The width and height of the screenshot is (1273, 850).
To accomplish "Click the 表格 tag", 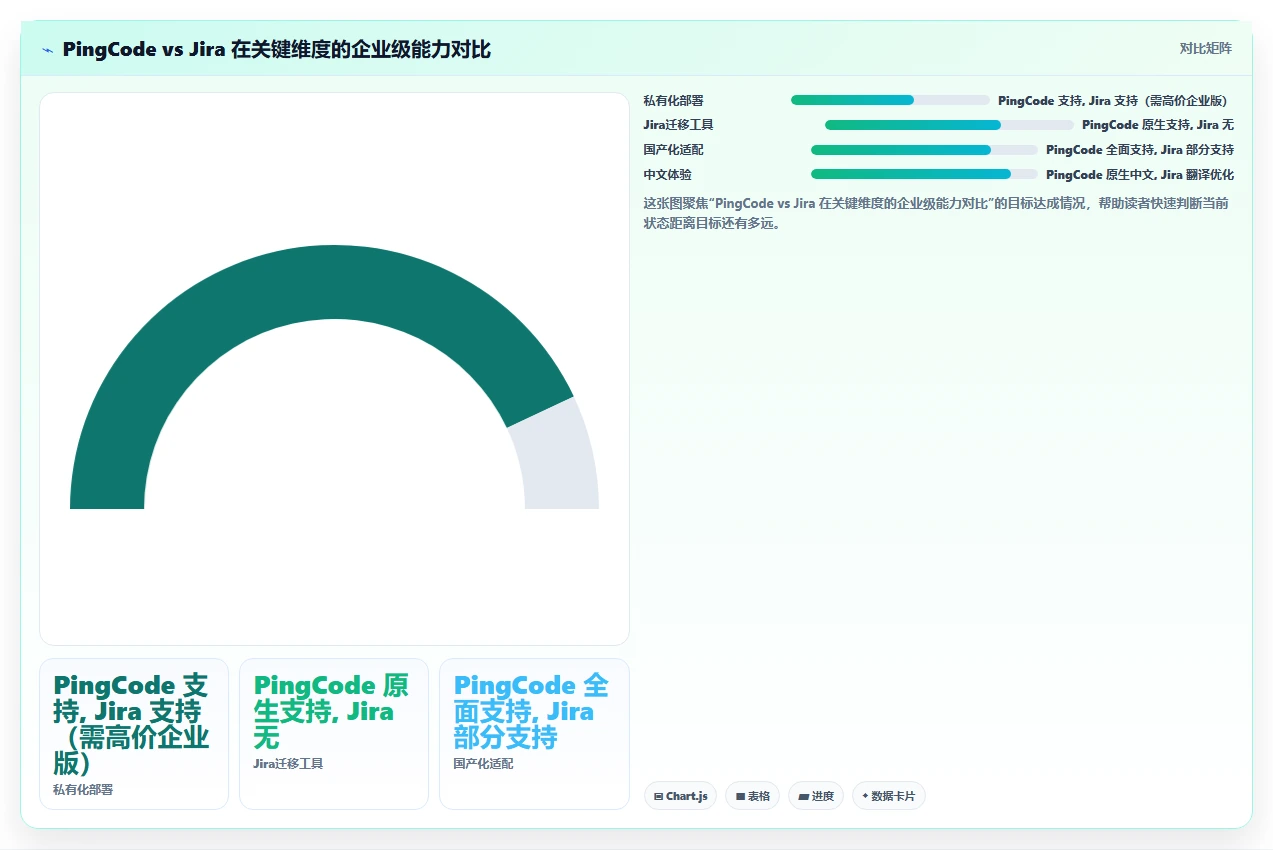I will tap(752, 796).
